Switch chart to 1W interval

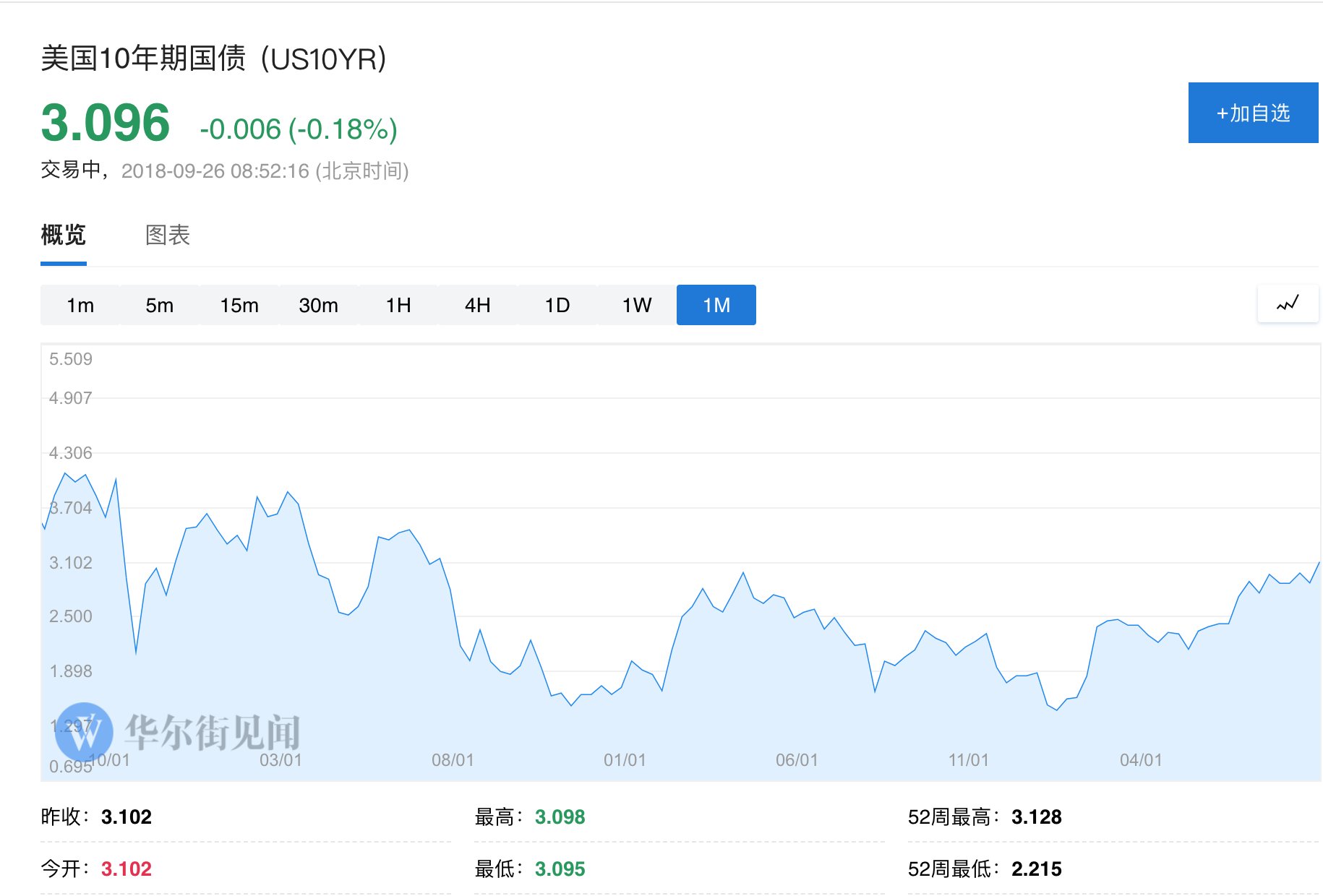point(637,305)
